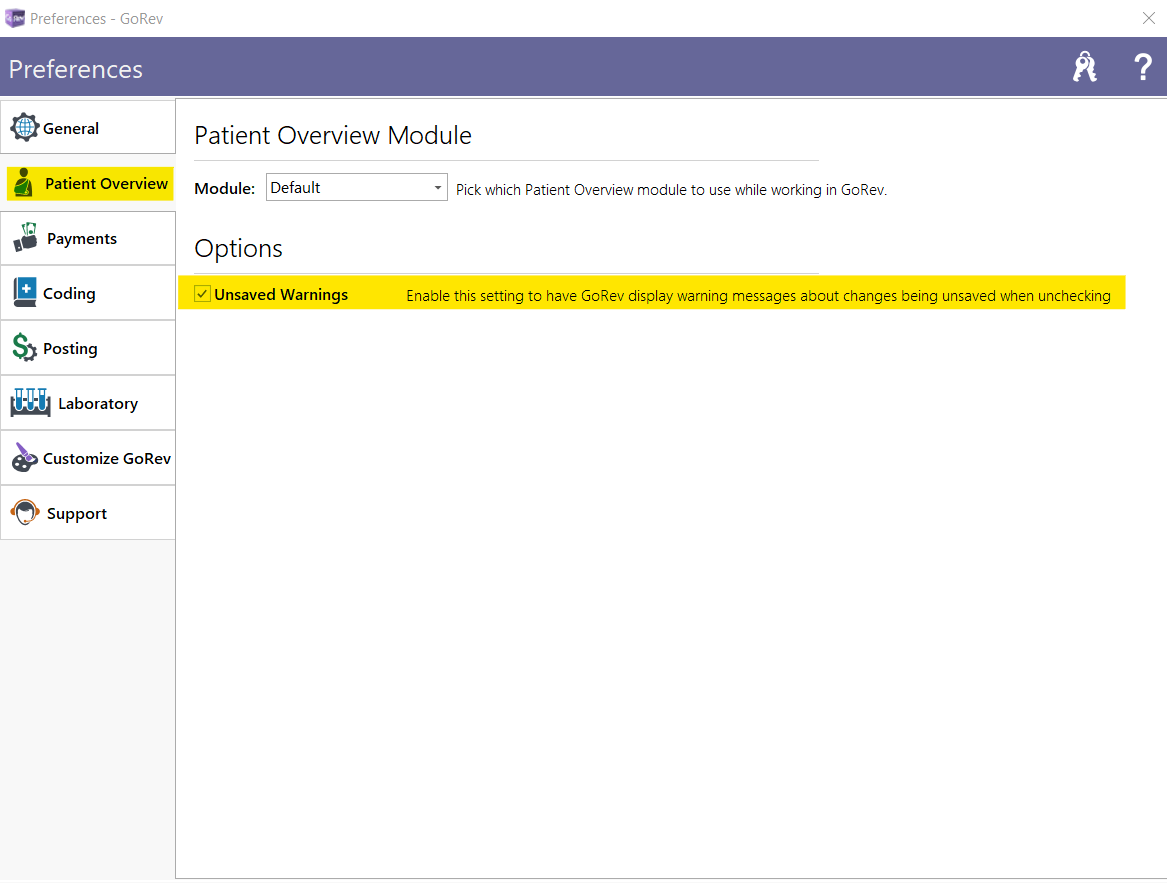Toggle the Unsaved Warnings checkbox
The height and width of the screenshot is (888, 1167).
click(202, 294)
